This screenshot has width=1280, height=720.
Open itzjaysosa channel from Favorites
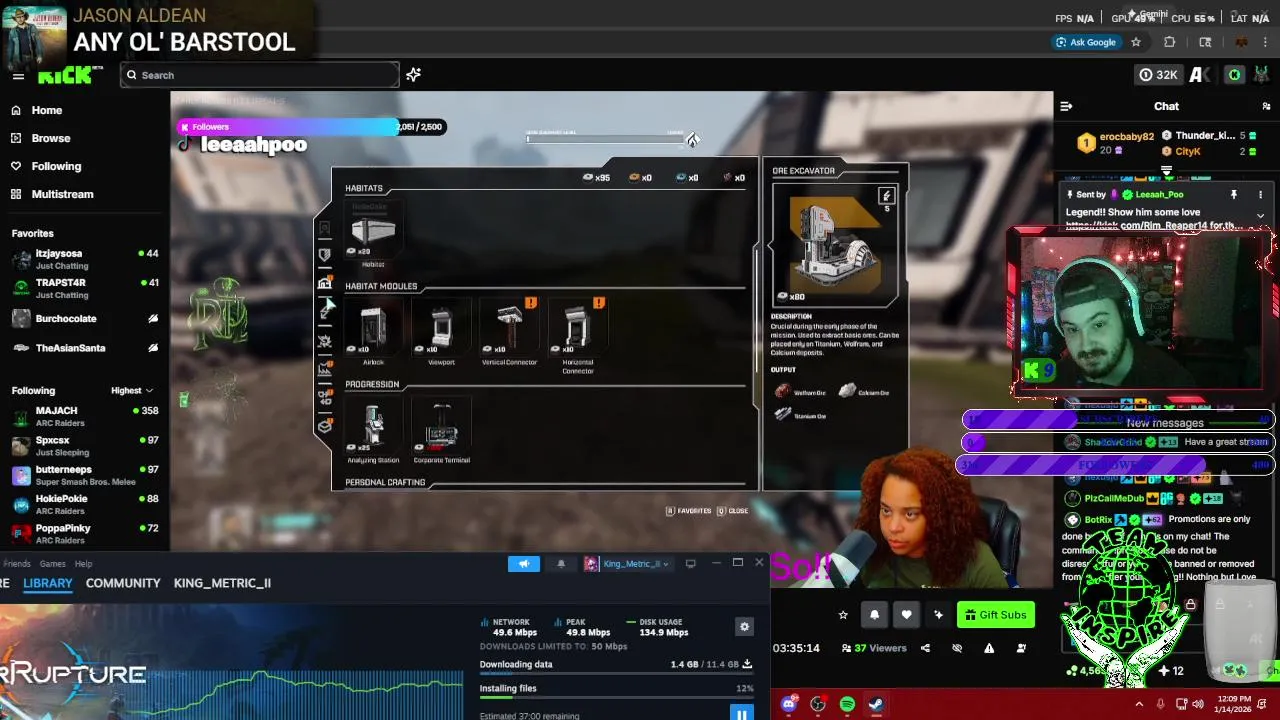85,259
